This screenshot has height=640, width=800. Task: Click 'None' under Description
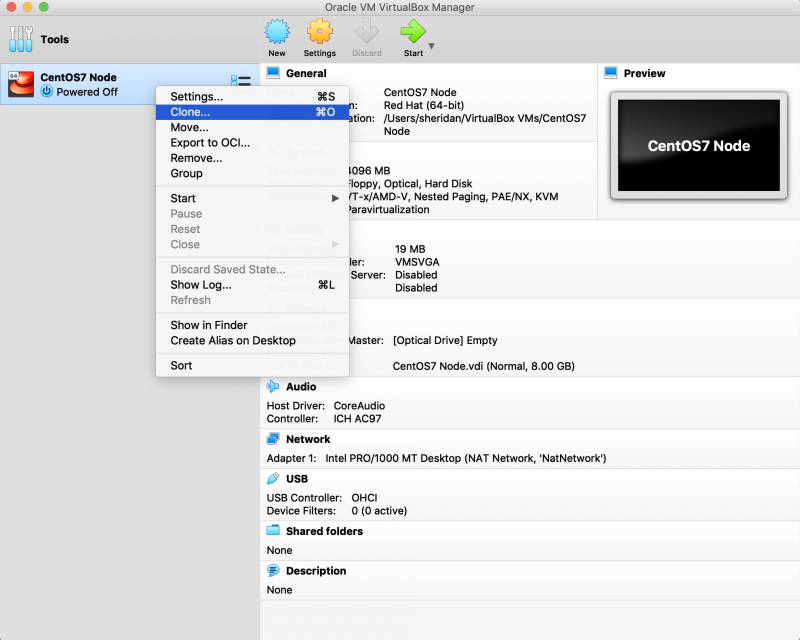click(280, 590)
